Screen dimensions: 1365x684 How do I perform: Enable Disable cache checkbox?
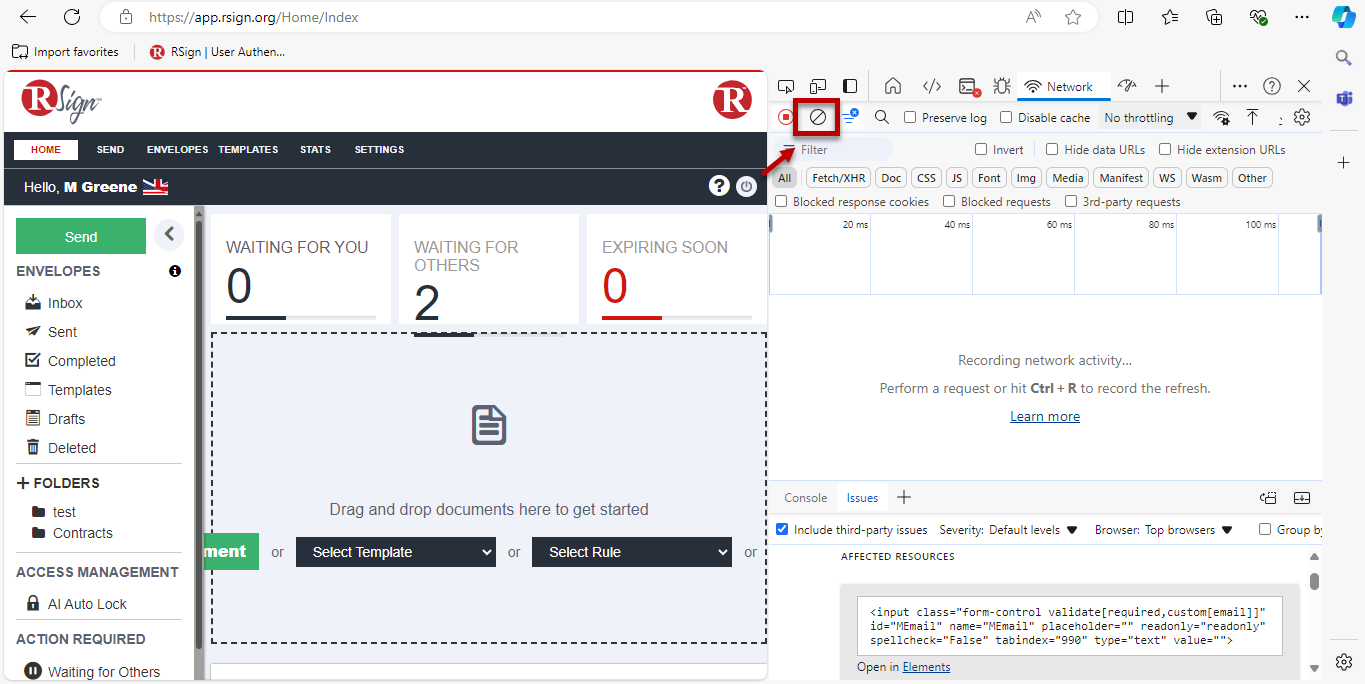click(1006, 117)
